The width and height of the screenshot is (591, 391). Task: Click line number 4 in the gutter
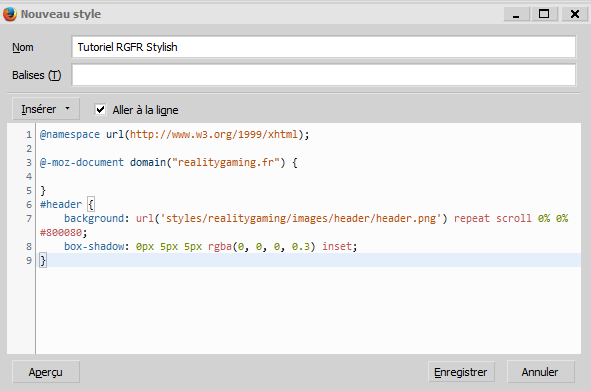click(29, 176)
